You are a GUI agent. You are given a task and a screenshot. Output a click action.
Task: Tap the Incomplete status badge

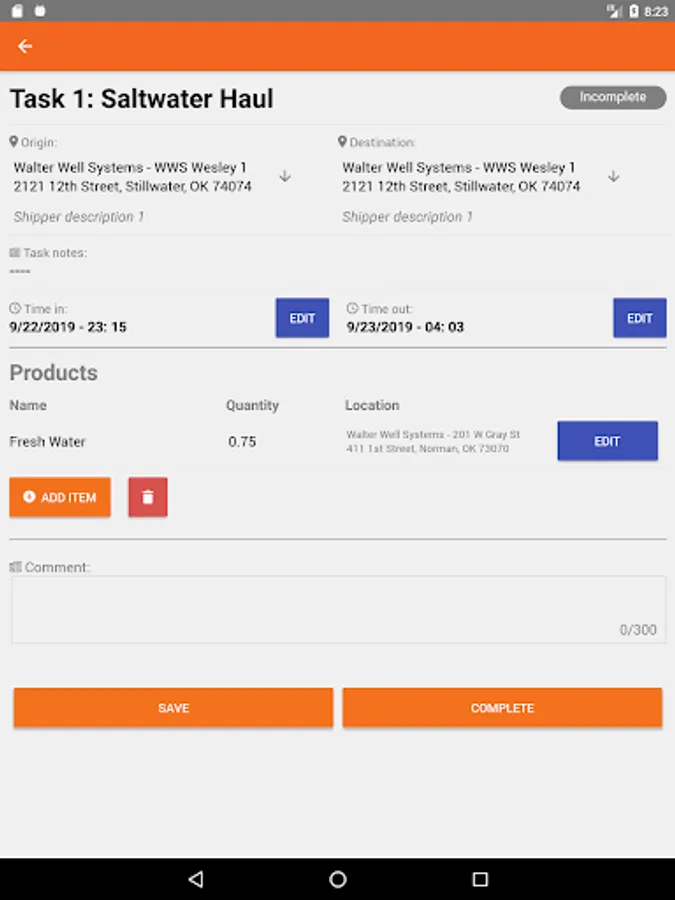point(613,97)
